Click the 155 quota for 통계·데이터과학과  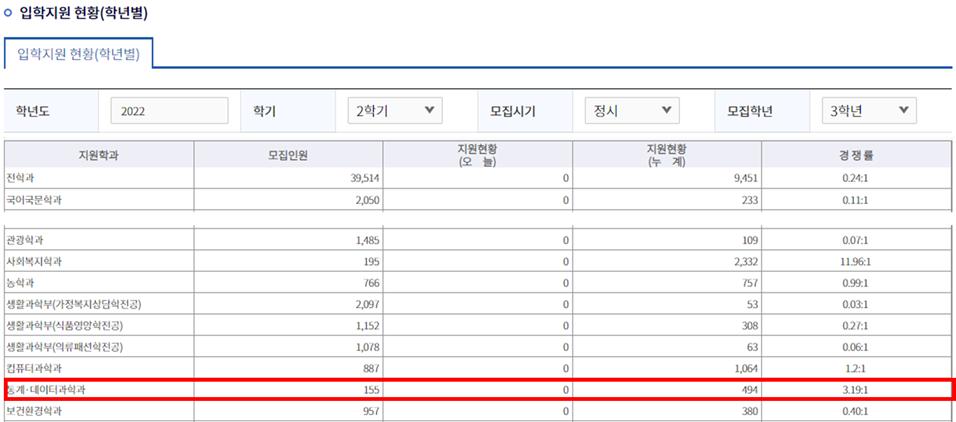click(x=373, y=389)
